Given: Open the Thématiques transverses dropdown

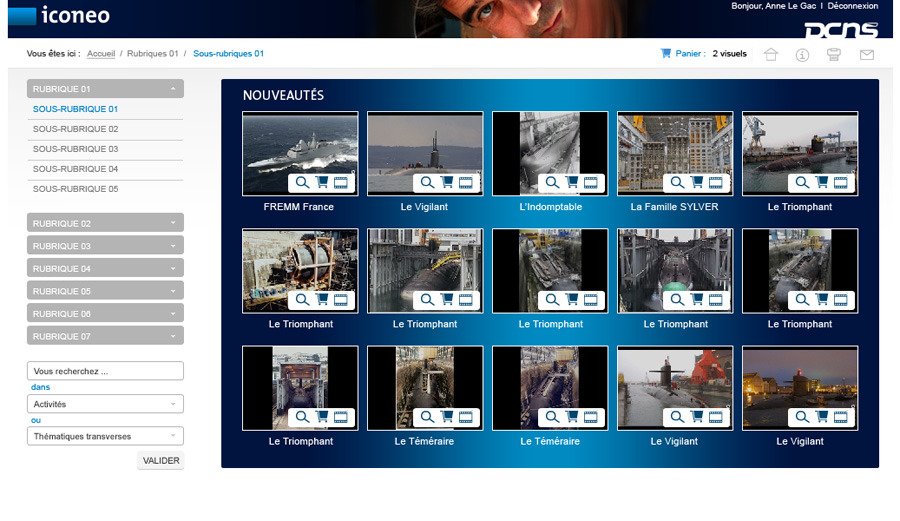Looking at the screenshot, I should point(105,436).
